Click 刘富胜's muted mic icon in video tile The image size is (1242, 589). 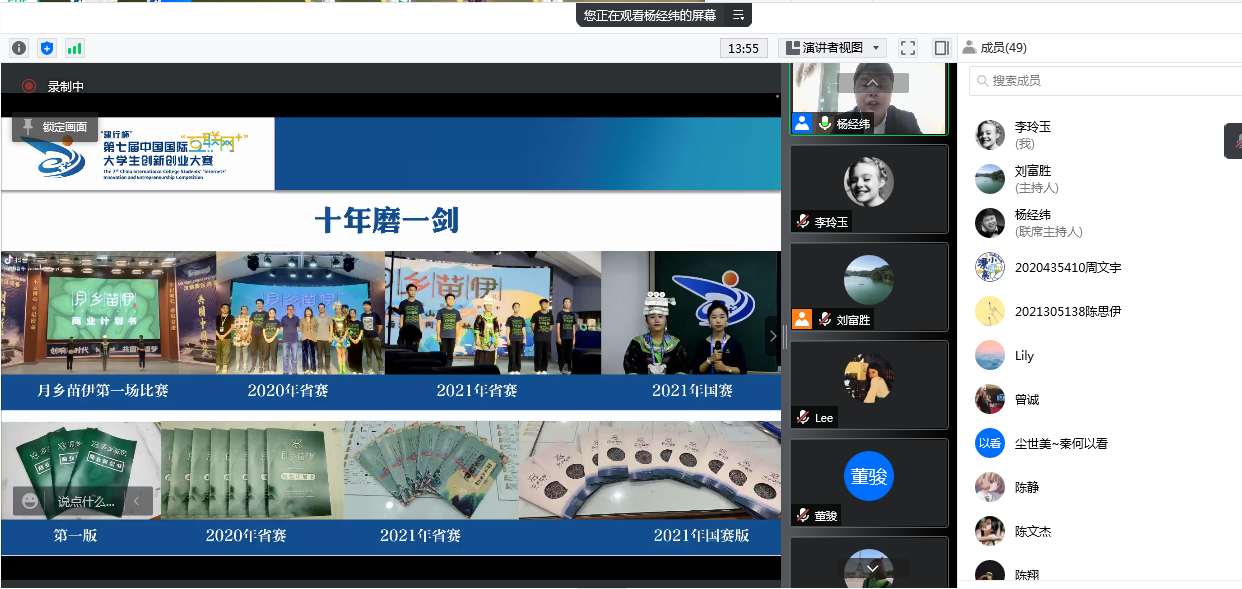coord(825,320)
